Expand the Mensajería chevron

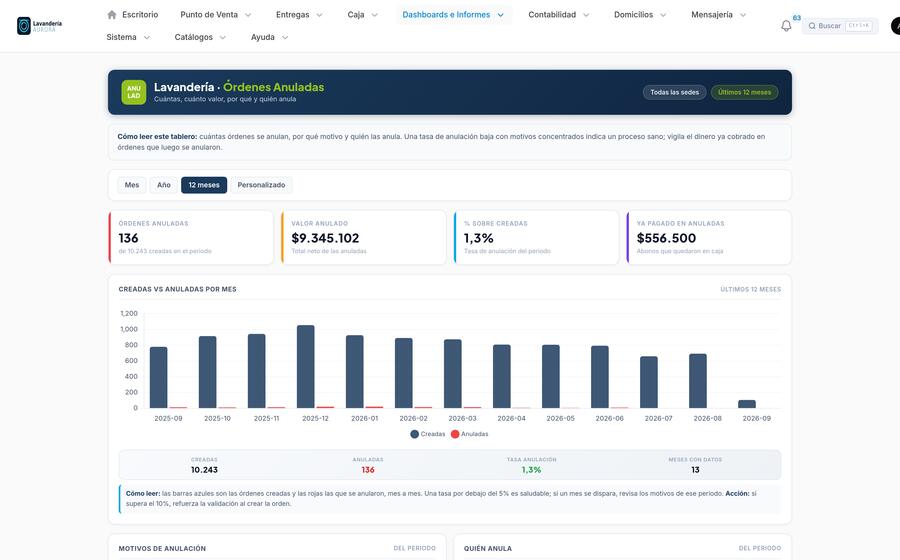click(743, 15)
